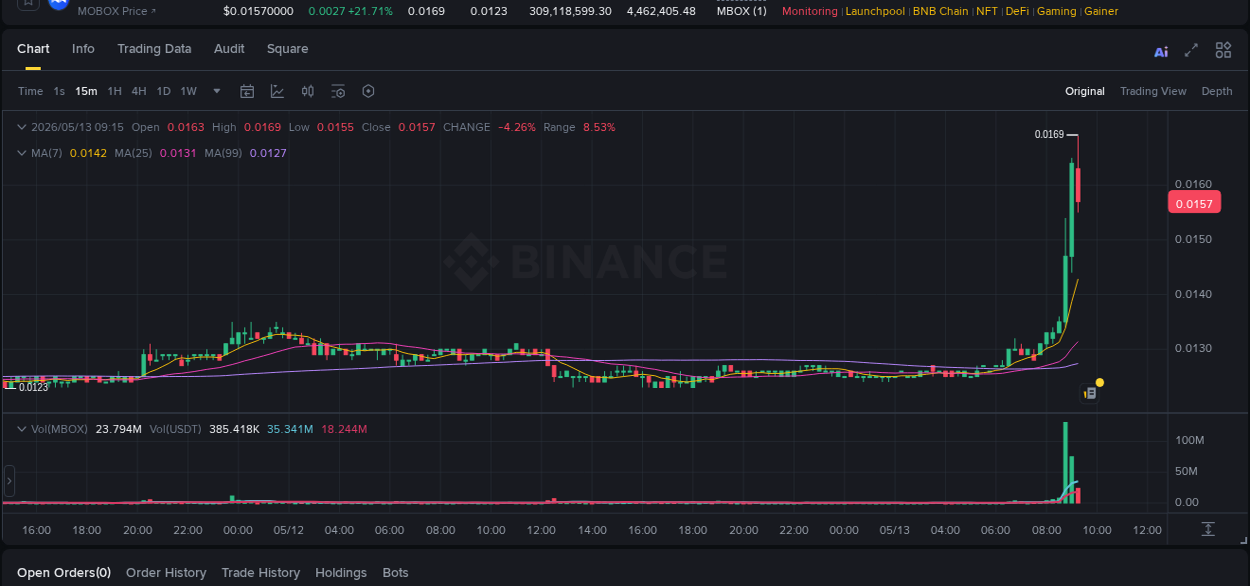Click the BNB Chain tag

coord(941,11)
